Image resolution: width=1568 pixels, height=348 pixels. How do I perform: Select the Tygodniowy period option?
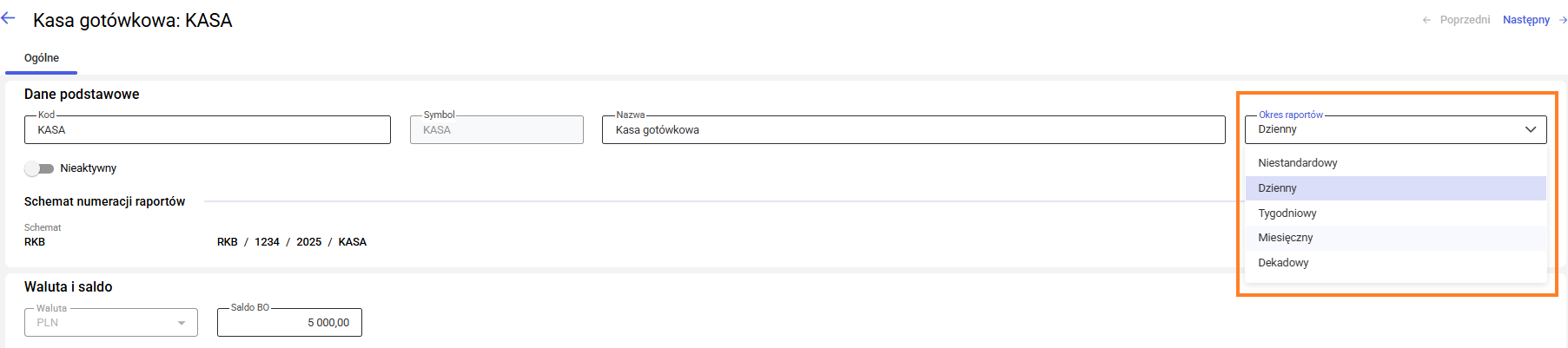click(1287, 213)
